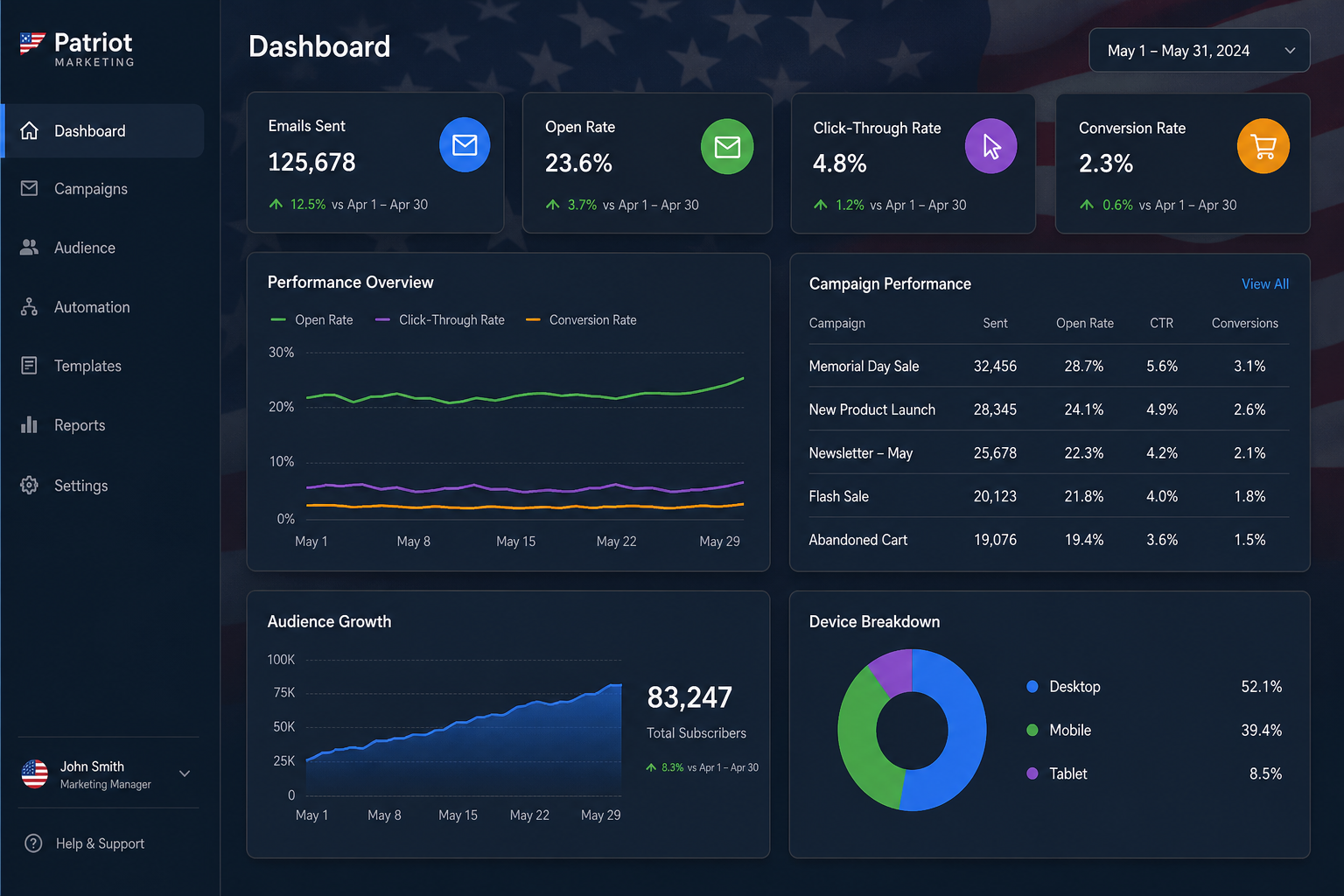The width and height of the screenshot is (1344, 896).
Task: Click the 39.4% Mobile share value
Action: pyautogui.click(x=1261, y=730)
